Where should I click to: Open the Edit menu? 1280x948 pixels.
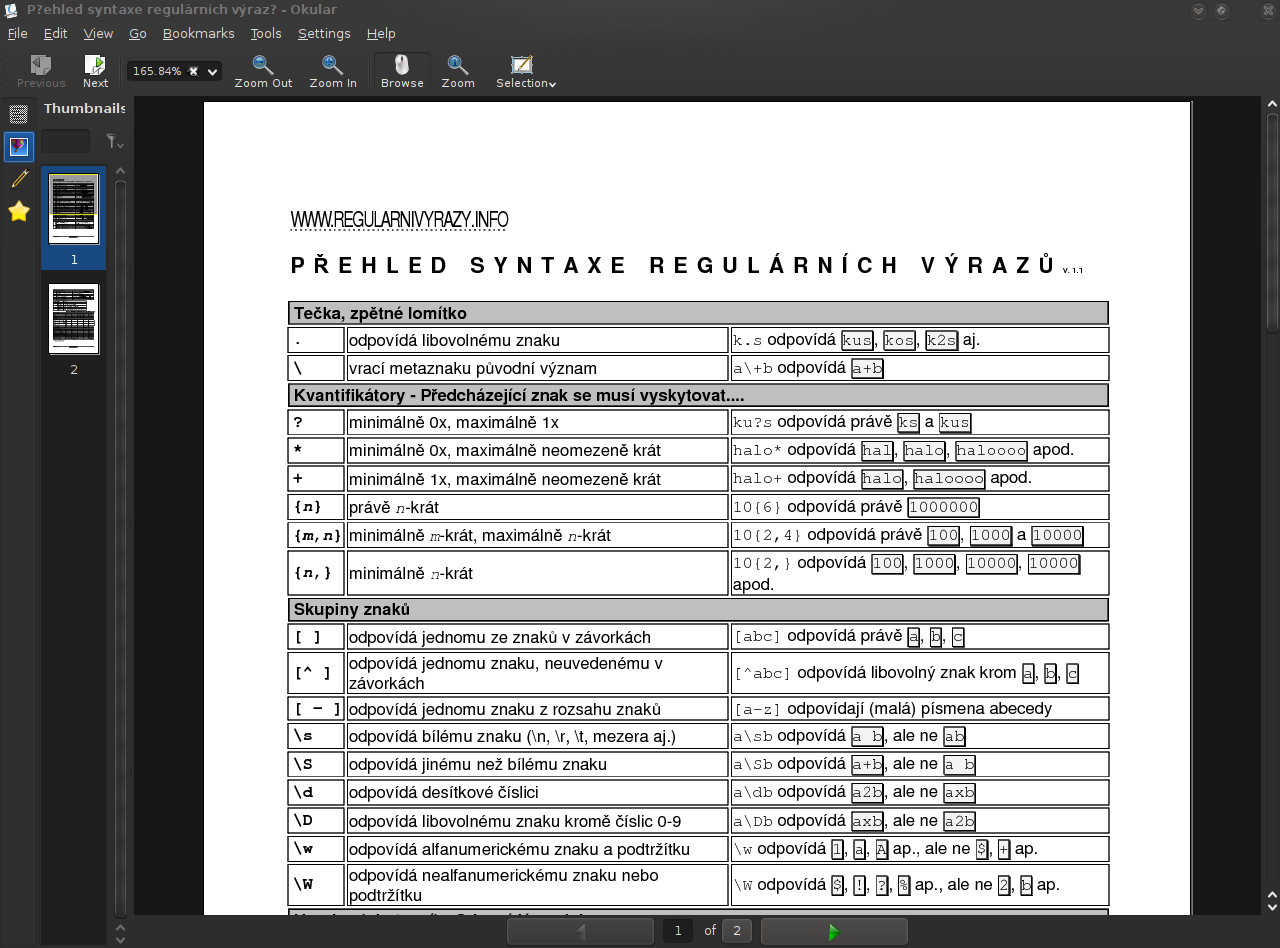pyautogui.click(x=55, y=33)
